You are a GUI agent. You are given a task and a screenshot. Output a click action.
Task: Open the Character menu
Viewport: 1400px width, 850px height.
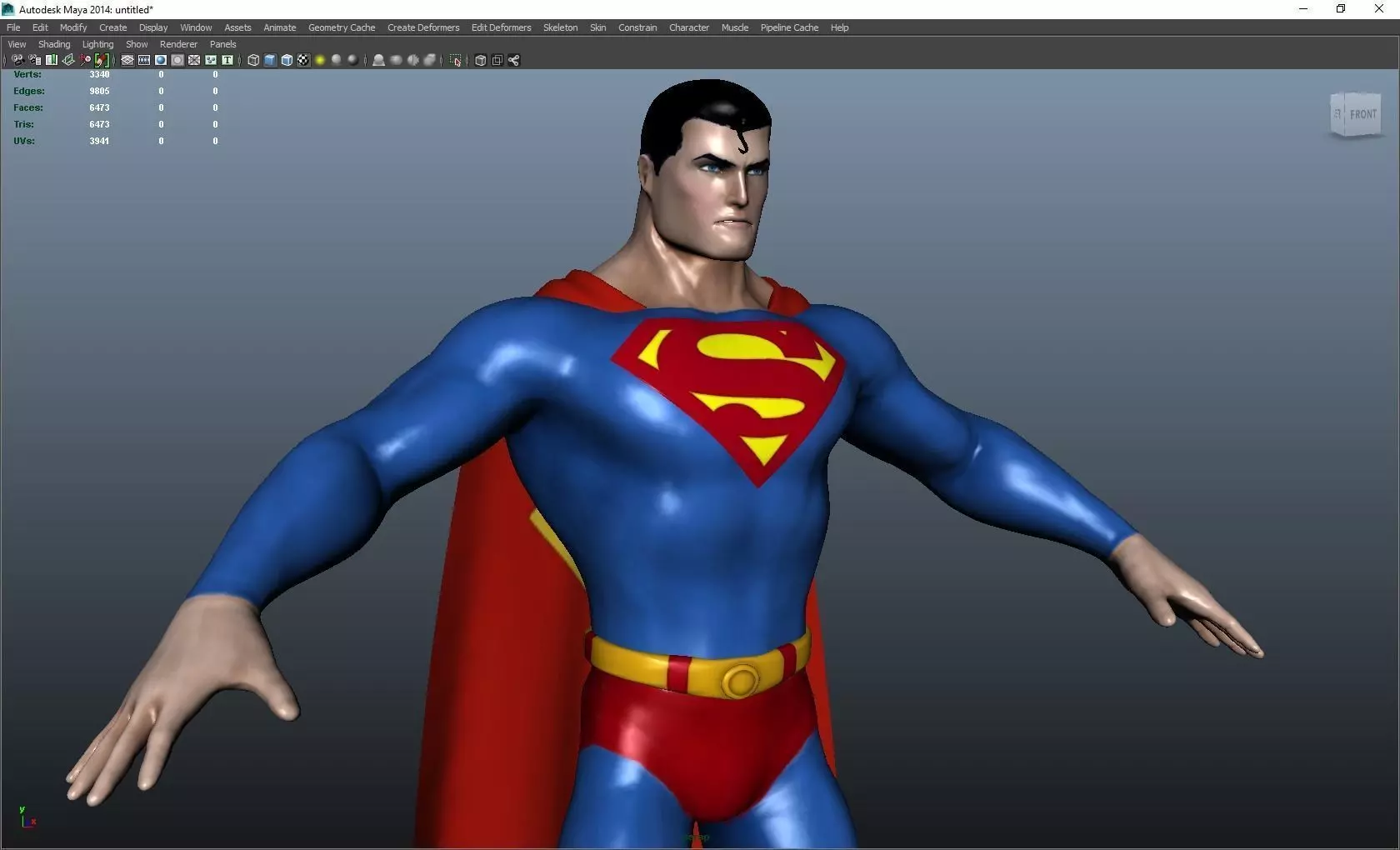pos(689,27)
